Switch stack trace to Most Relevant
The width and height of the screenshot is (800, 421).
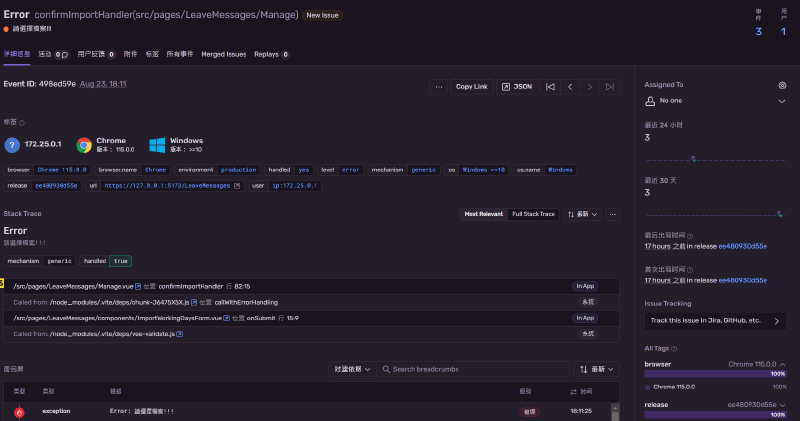484,214
